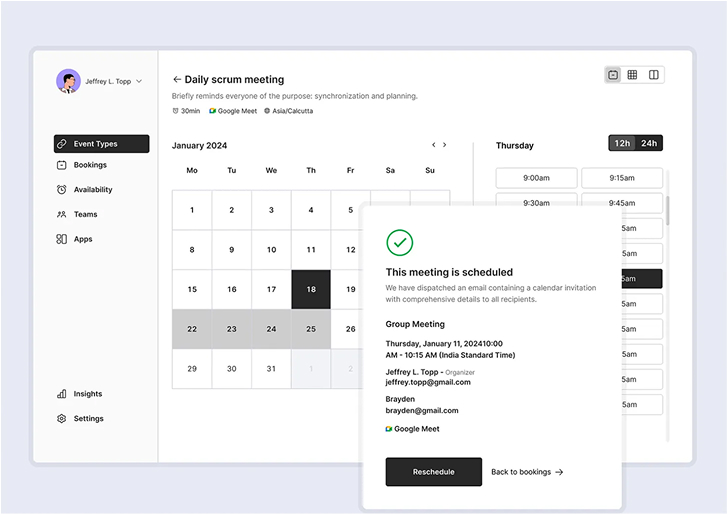
Task: Click the Reschedule button
Action: 433,472
